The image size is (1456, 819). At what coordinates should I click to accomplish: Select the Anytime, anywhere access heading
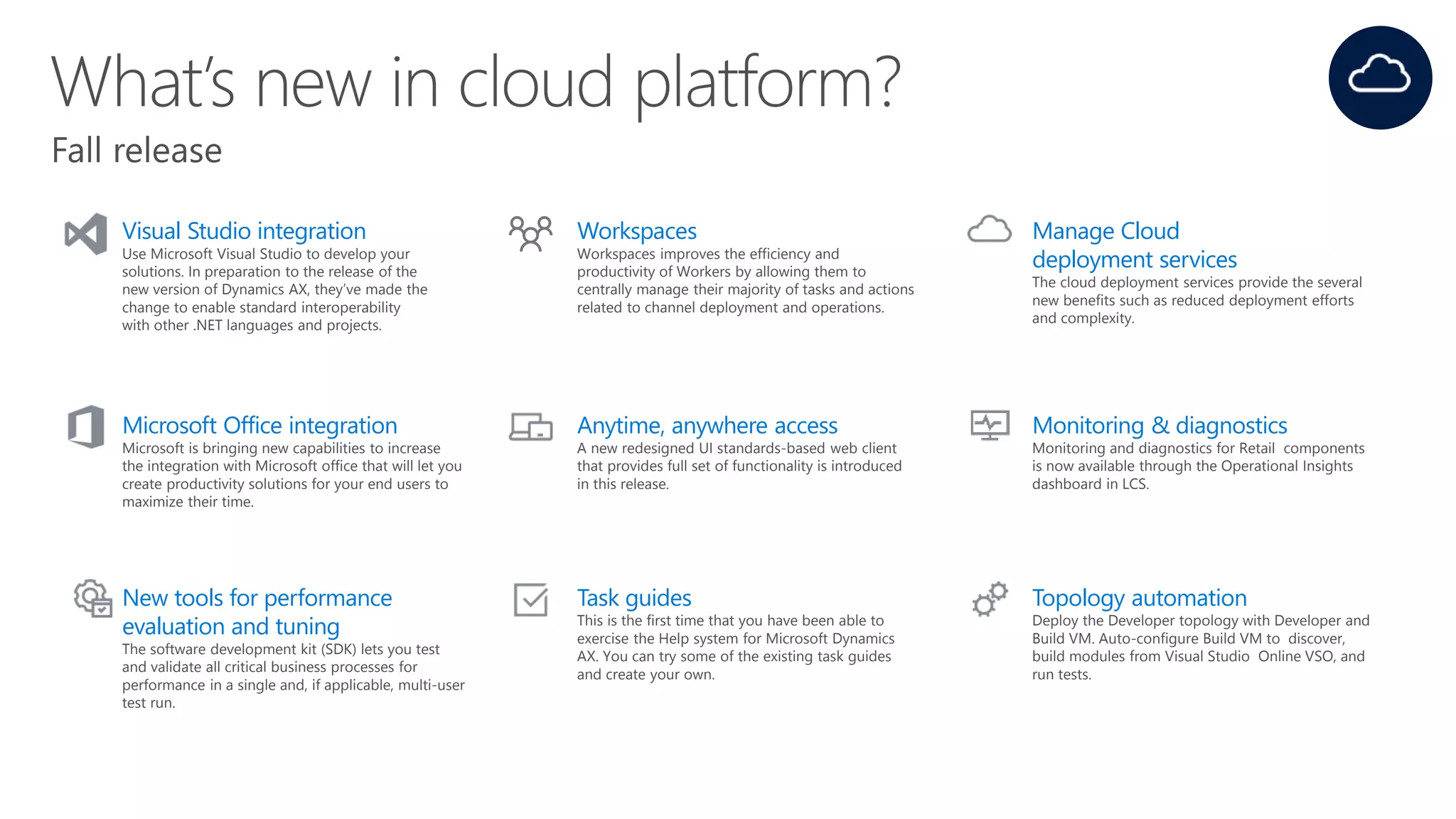[707, 425]
